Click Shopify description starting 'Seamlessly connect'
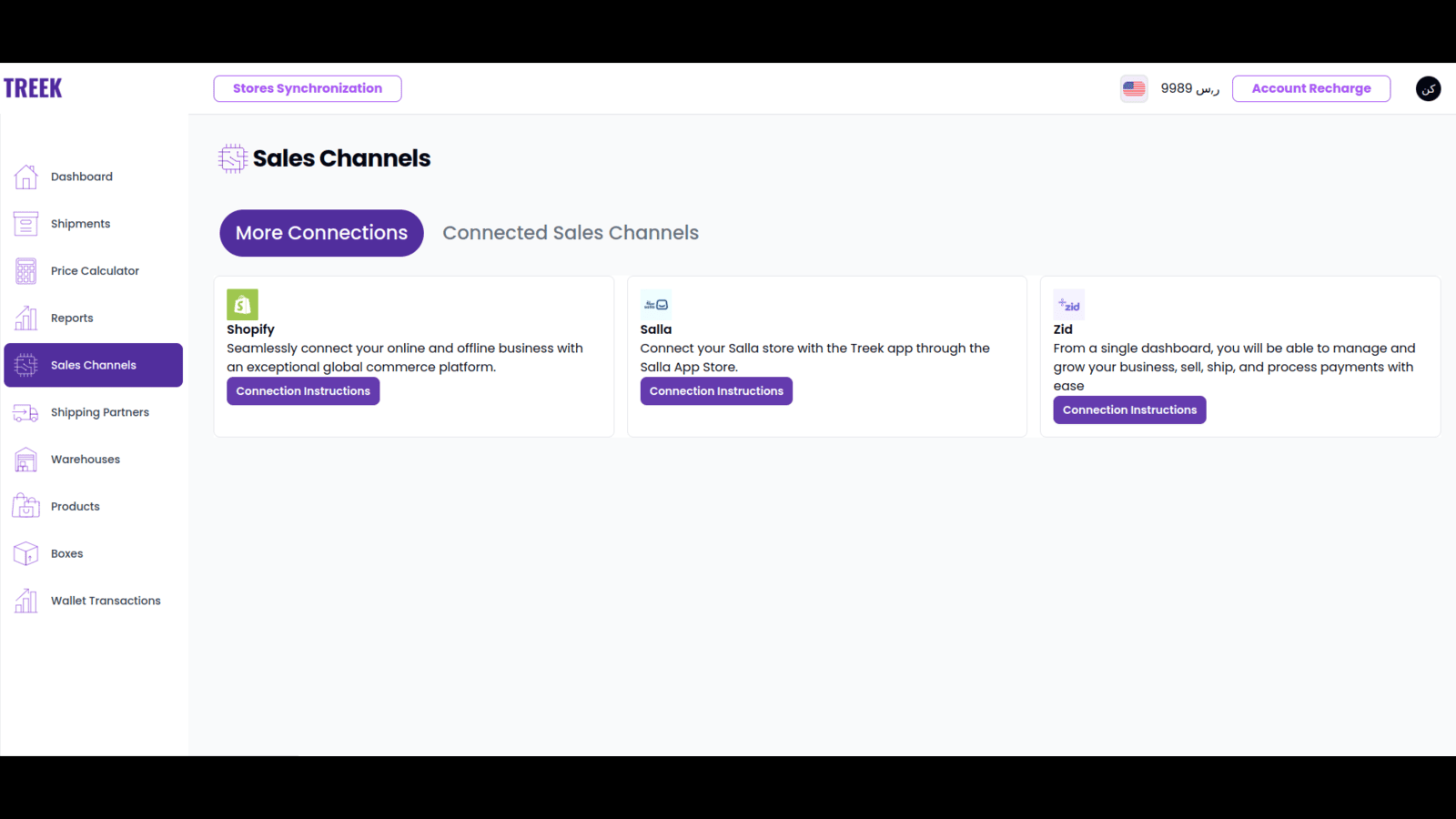 click(405, 358)
